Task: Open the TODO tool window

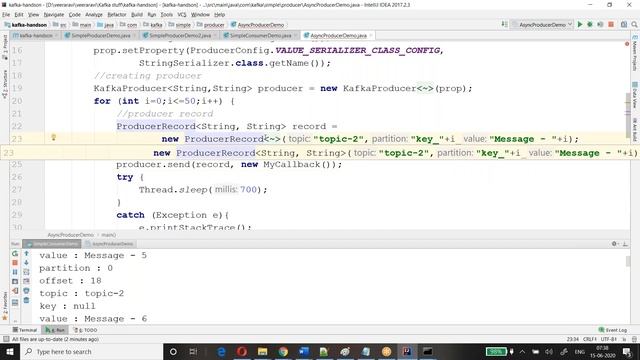Action: tap(85, 330)
